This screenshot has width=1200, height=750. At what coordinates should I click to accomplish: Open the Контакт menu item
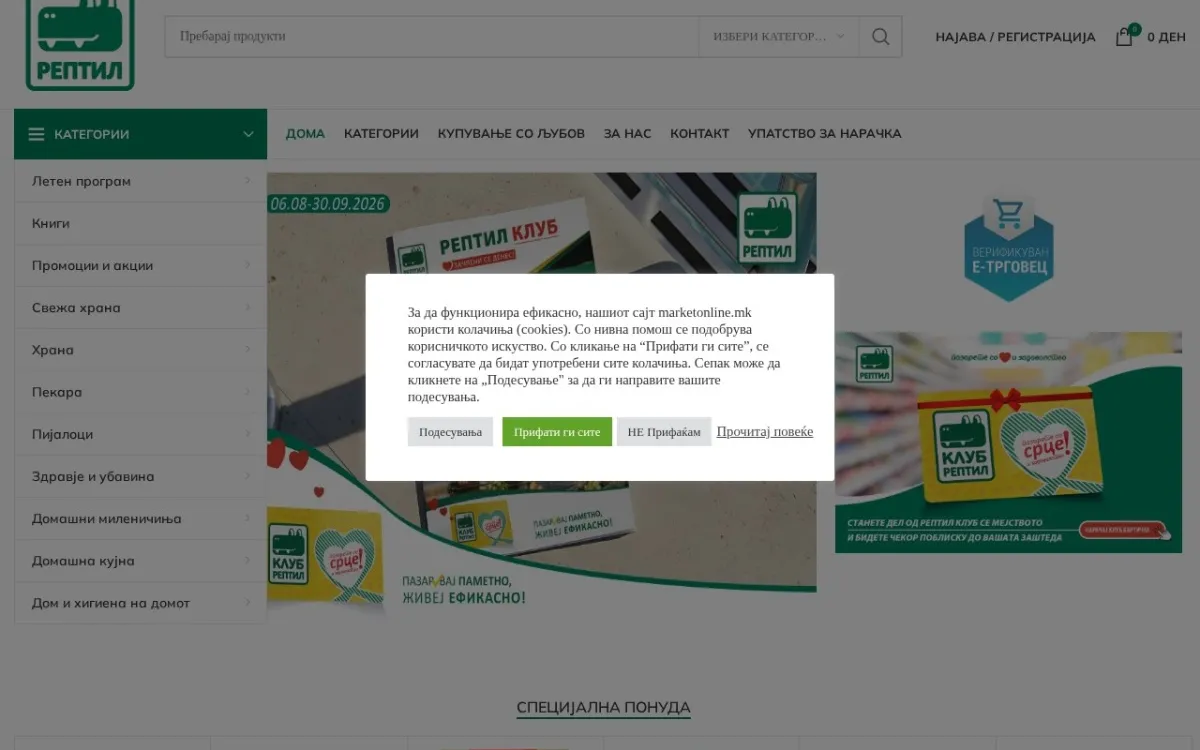699,134
